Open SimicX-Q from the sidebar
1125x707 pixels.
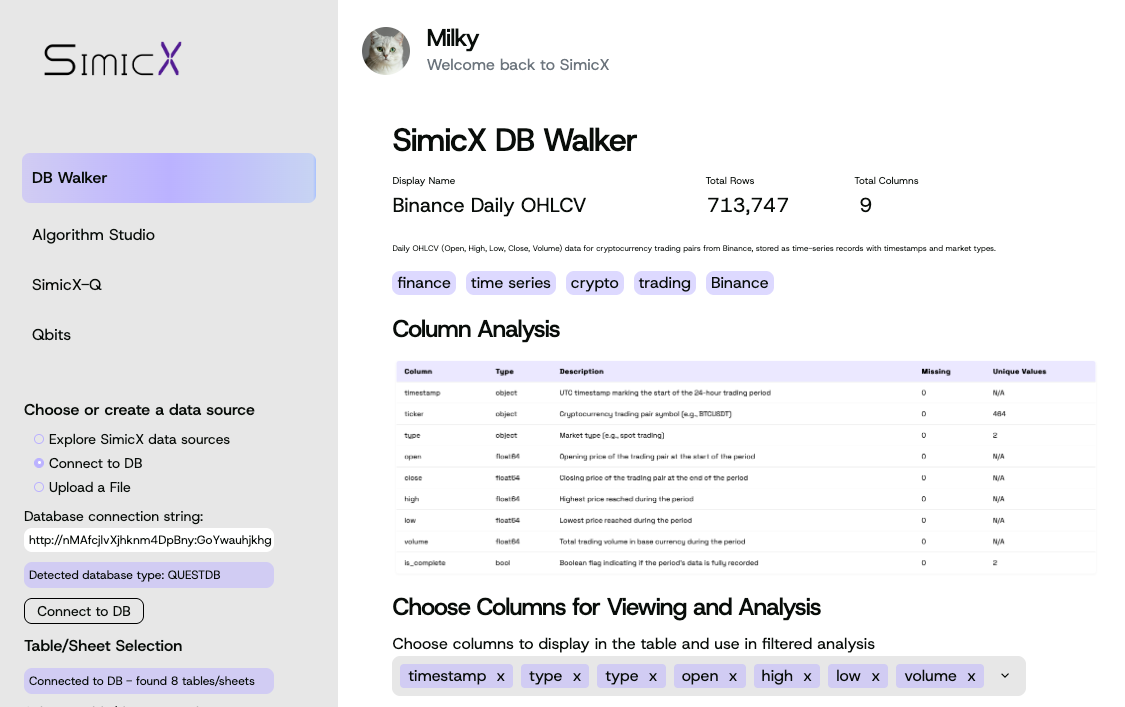point(67,285)
